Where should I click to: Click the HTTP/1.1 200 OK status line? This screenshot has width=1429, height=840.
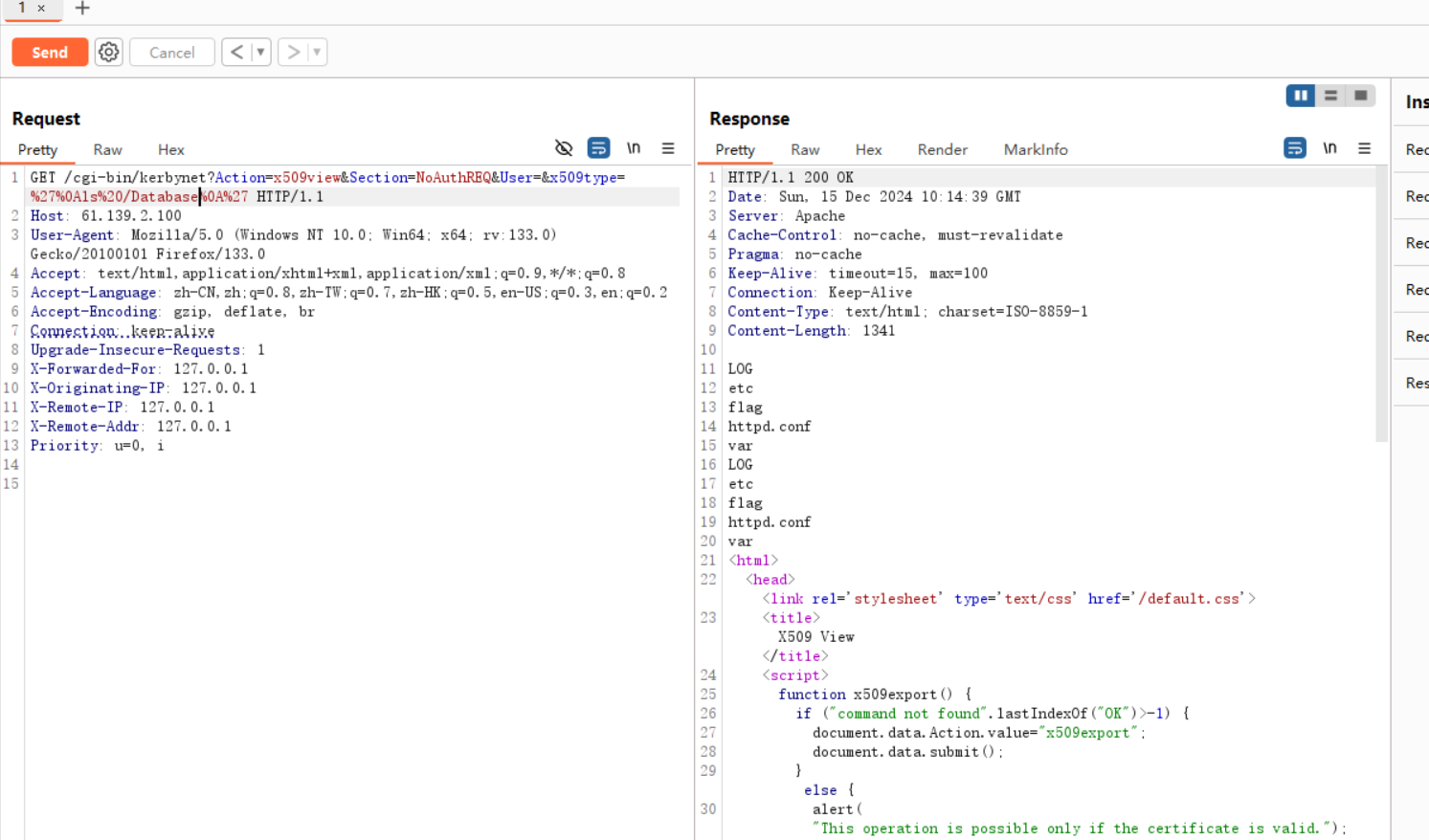tap(791, 177)
